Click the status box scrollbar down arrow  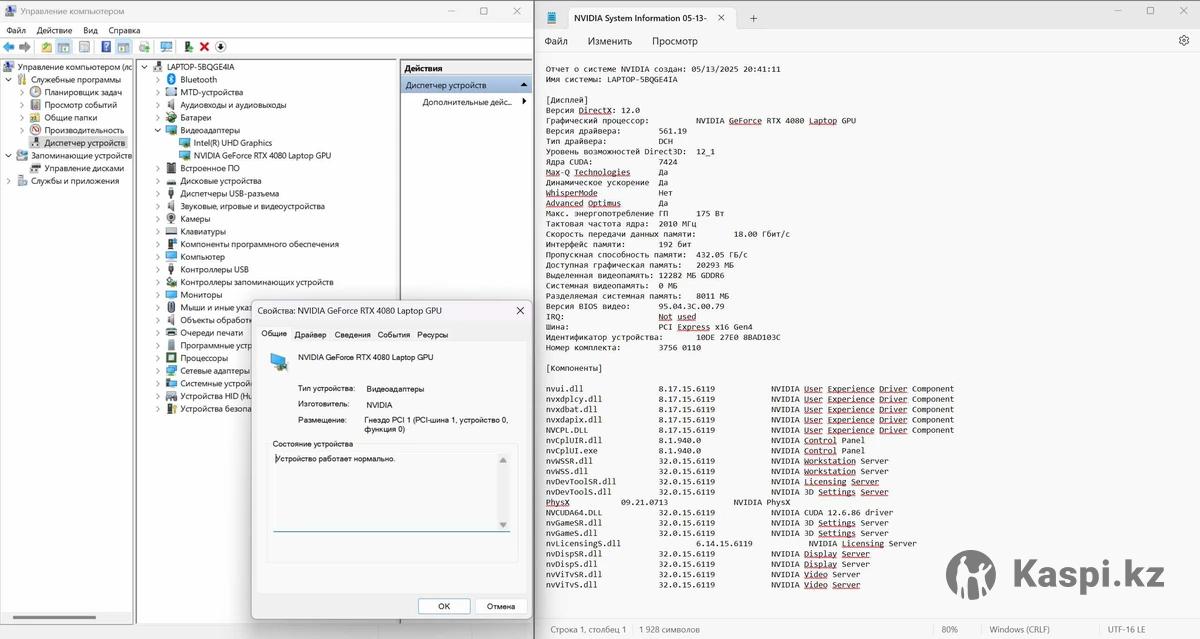point(503,524)
